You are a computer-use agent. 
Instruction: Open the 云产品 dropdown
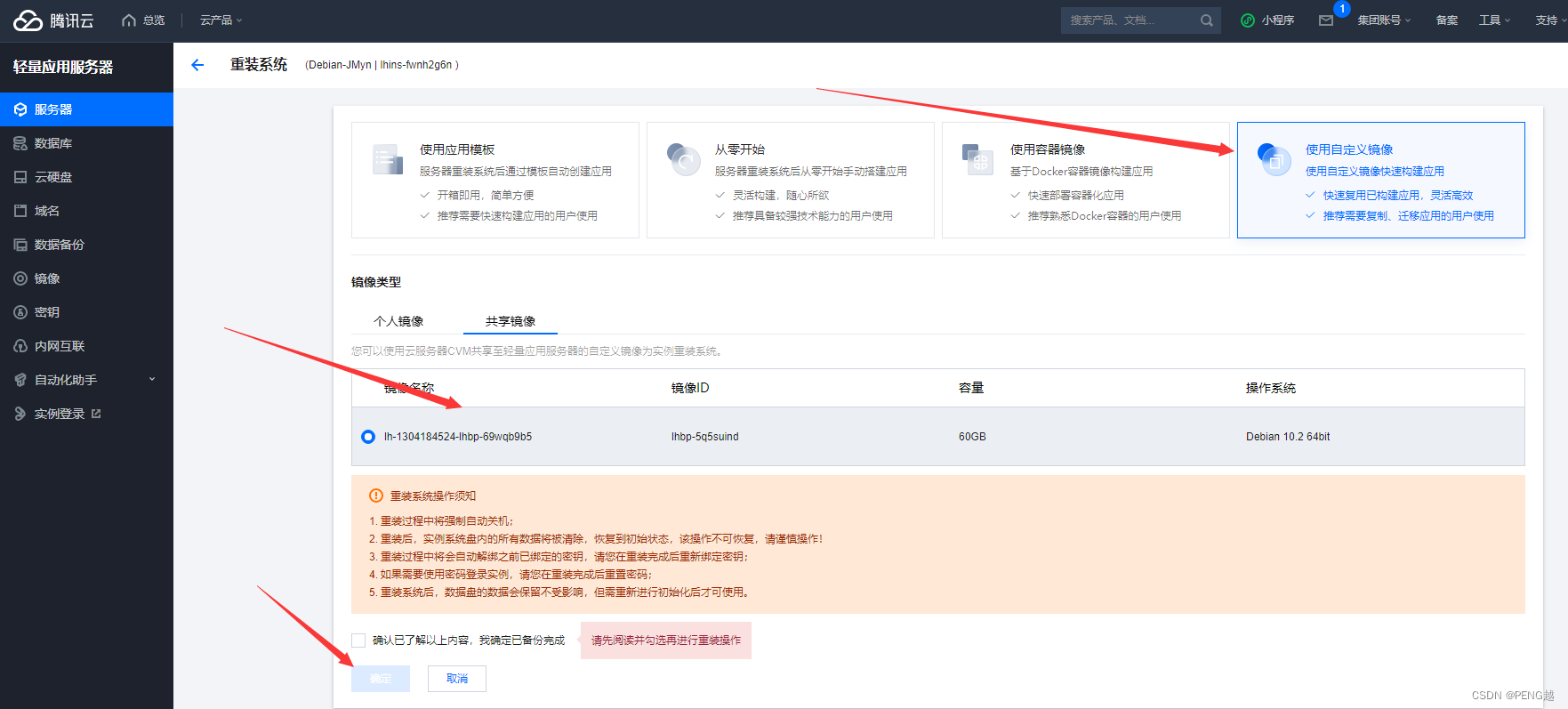click(x=221, y=20)
